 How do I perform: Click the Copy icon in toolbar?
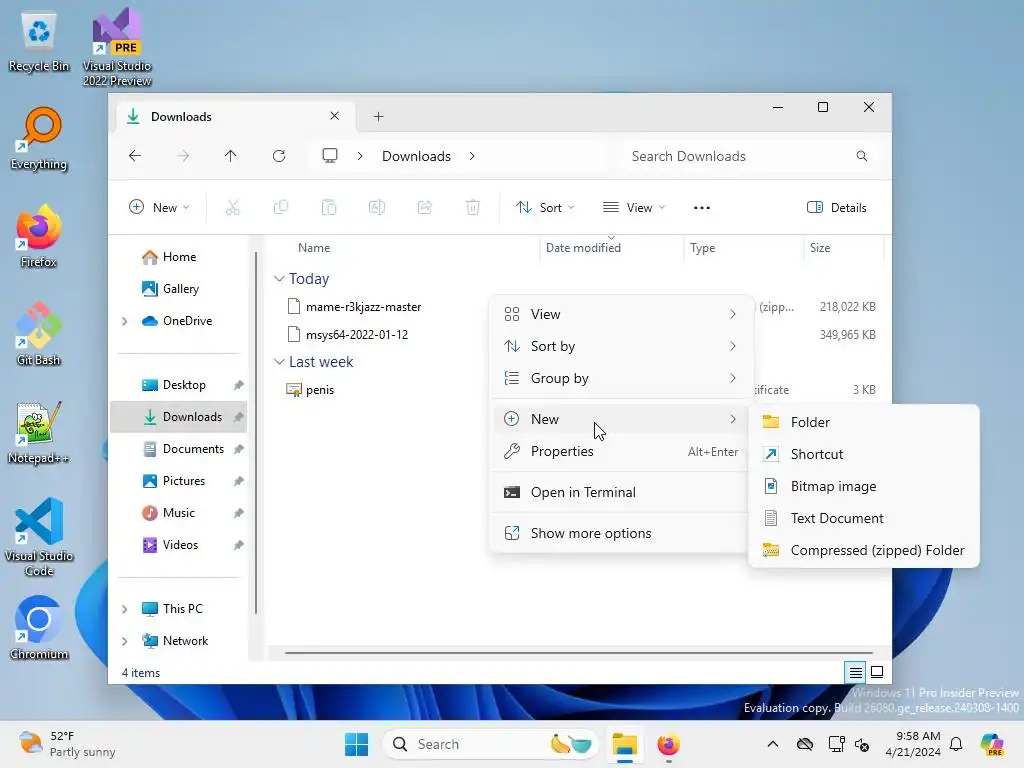[x=281, y=208]
